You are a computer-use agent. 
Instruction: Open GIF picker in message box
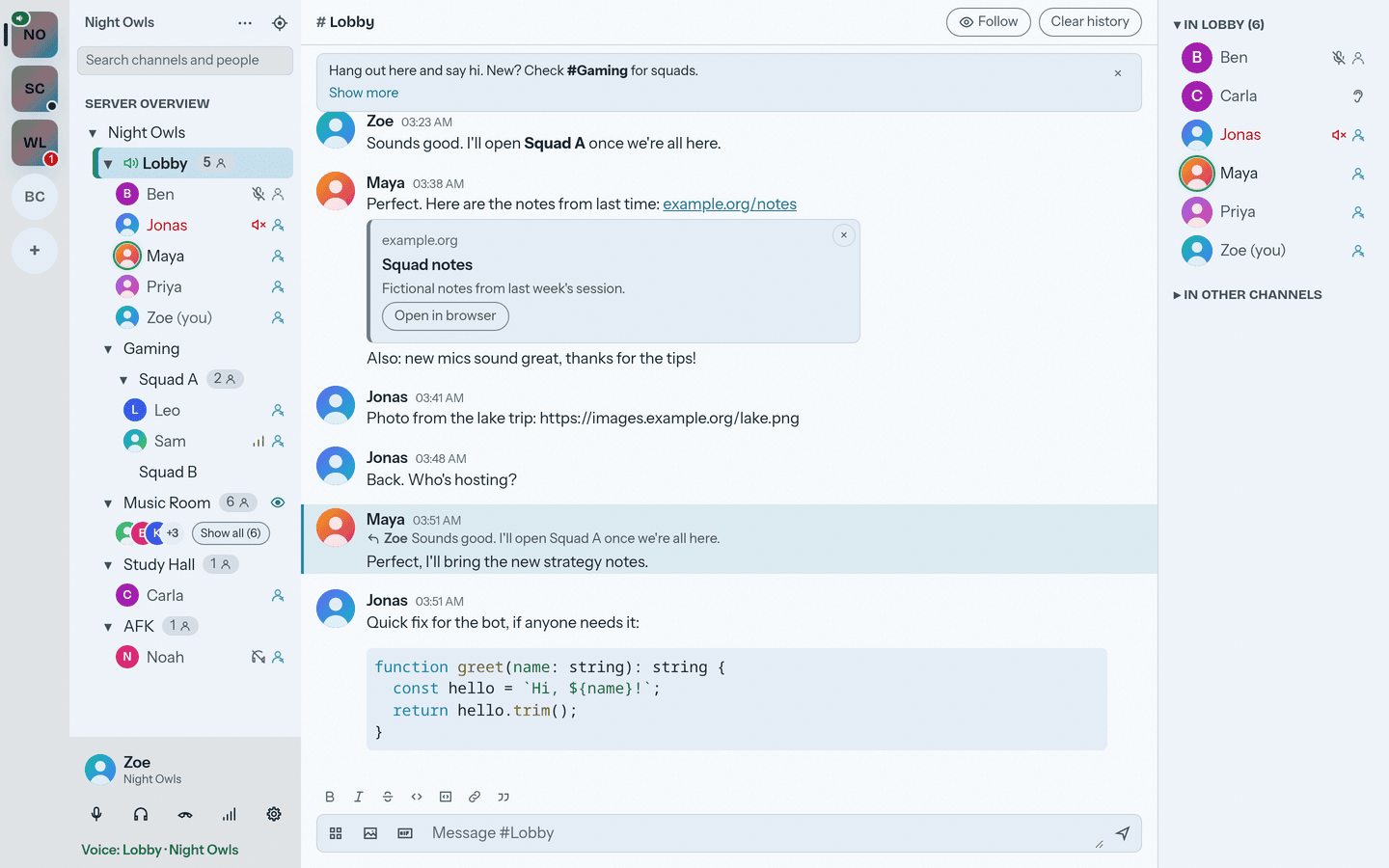(x=405, y=833)
